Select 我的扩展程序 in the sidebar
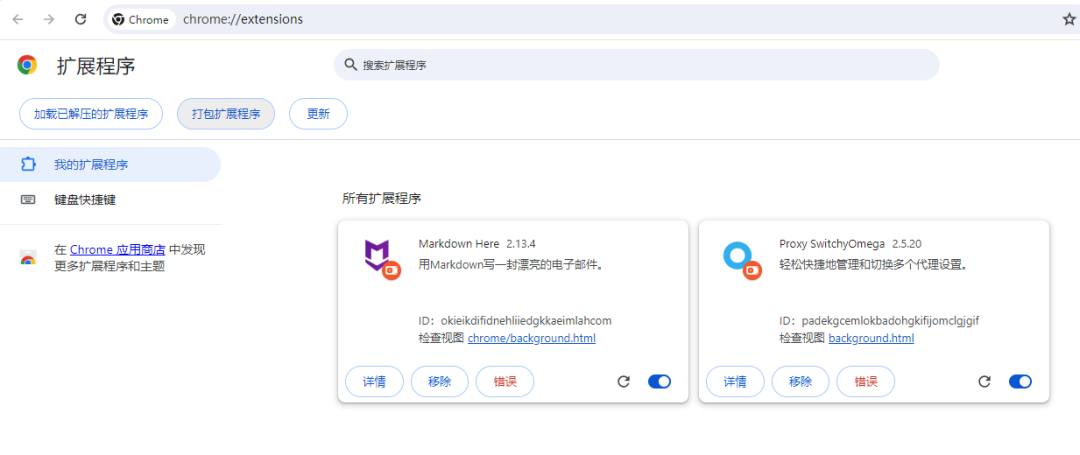 (x=91, y=164)
